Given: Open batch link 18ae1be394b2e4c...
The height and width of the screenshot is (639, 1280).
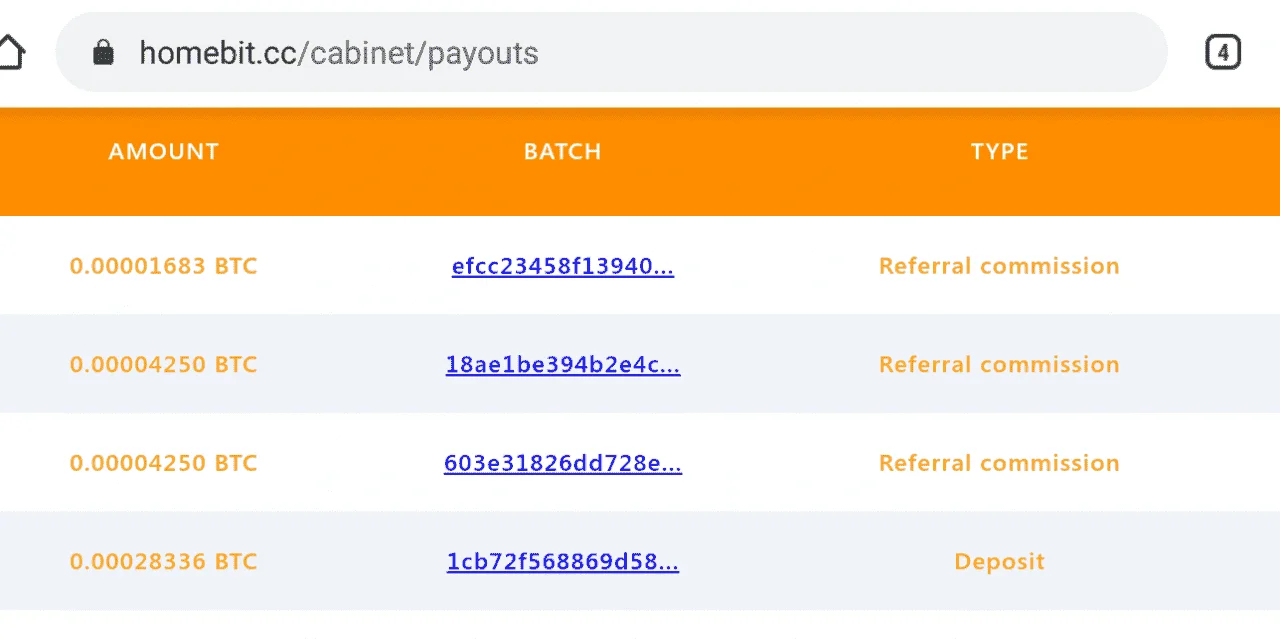Looking at the screenshot, I should (x=563, y=365).
